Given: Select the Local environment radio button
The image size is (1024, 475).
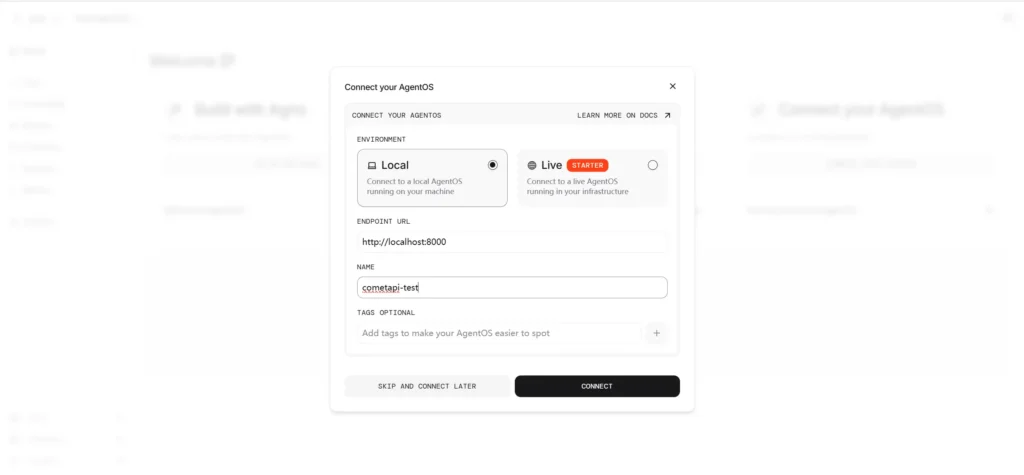Looking at the screenshot, I should click(x=492, y=165).
